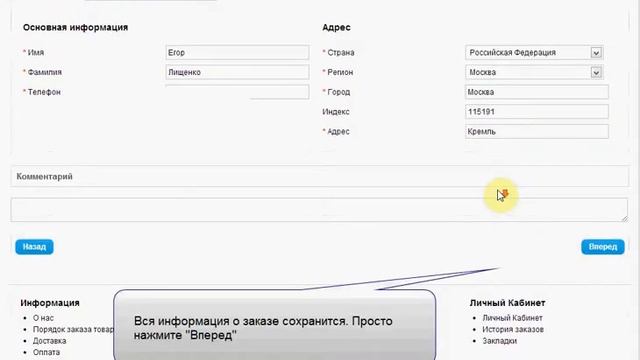Viewport: 640px width, 360px height.
Task: Click the Телефон field label
Action: tap(44, 92)
